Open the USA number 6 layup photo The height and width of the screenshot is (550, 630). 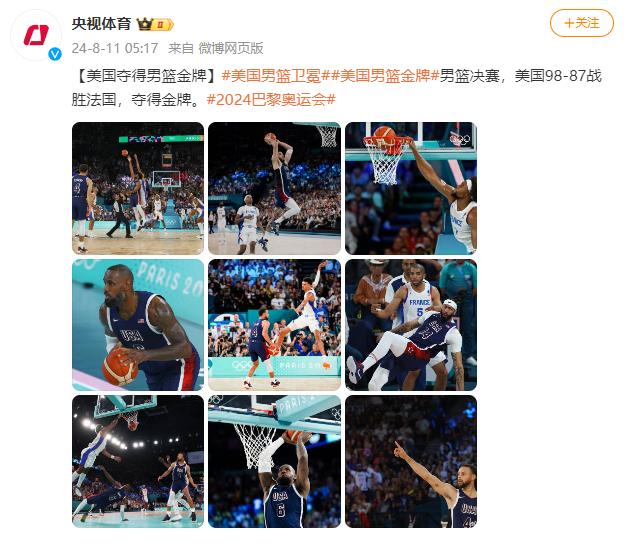pos(274,462)
